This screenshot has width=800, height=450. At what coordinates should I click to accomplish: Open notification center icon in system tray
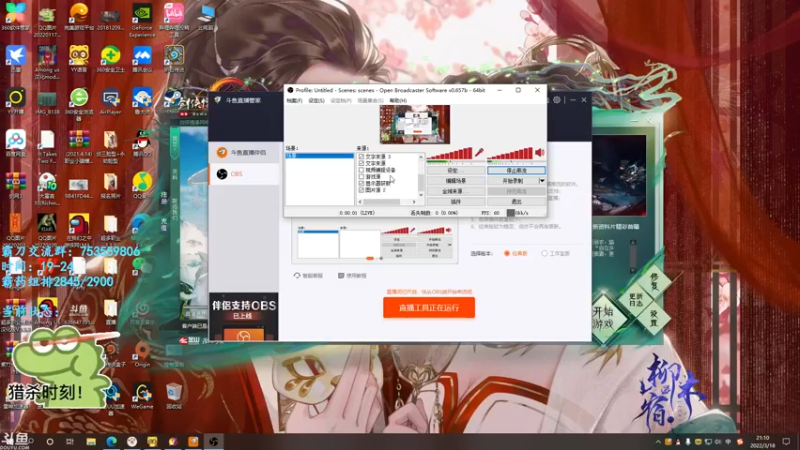tap(786, 441)
